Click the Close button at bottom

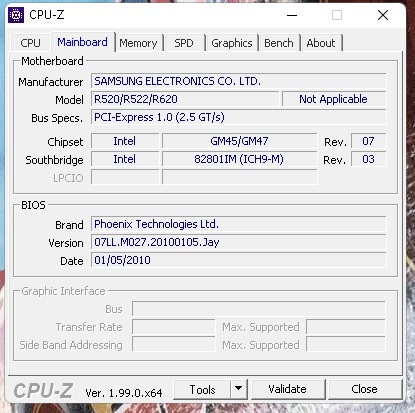tap(364, 389)
